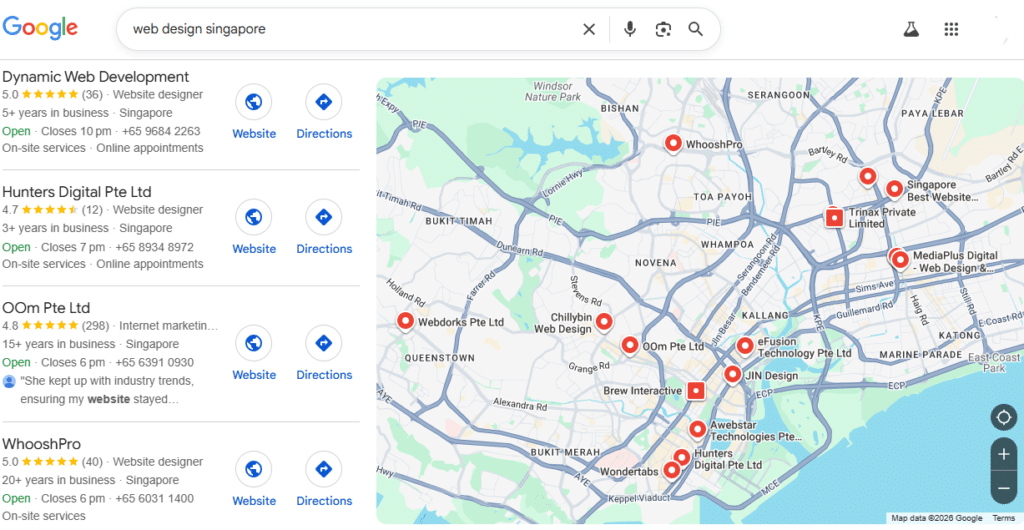Open search by image camera icon
The image size is (1024, 530).
(x=664, y=29)
